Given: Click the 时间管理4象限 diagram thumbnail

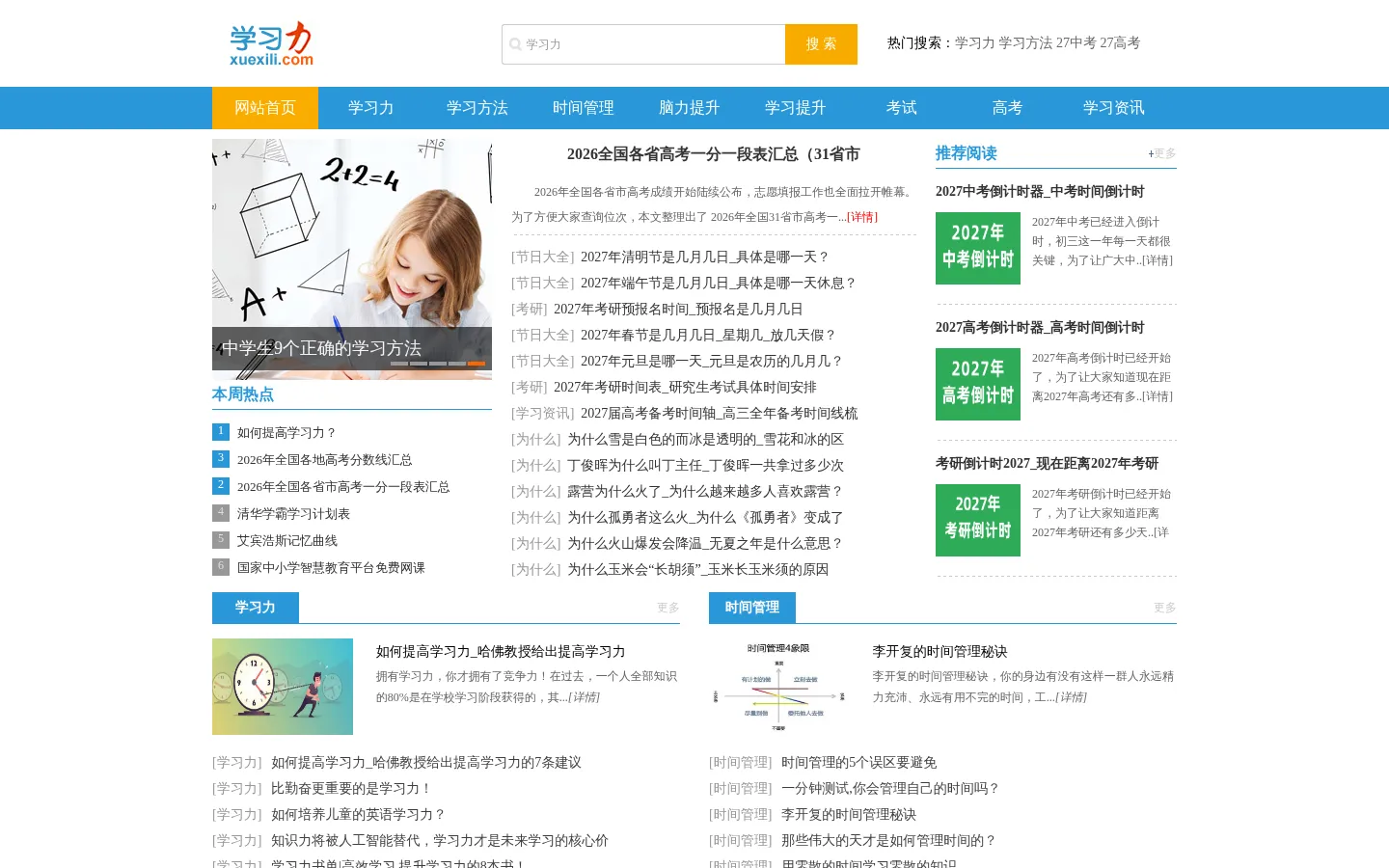Looking at the screenshot, I should coord(779,687).
